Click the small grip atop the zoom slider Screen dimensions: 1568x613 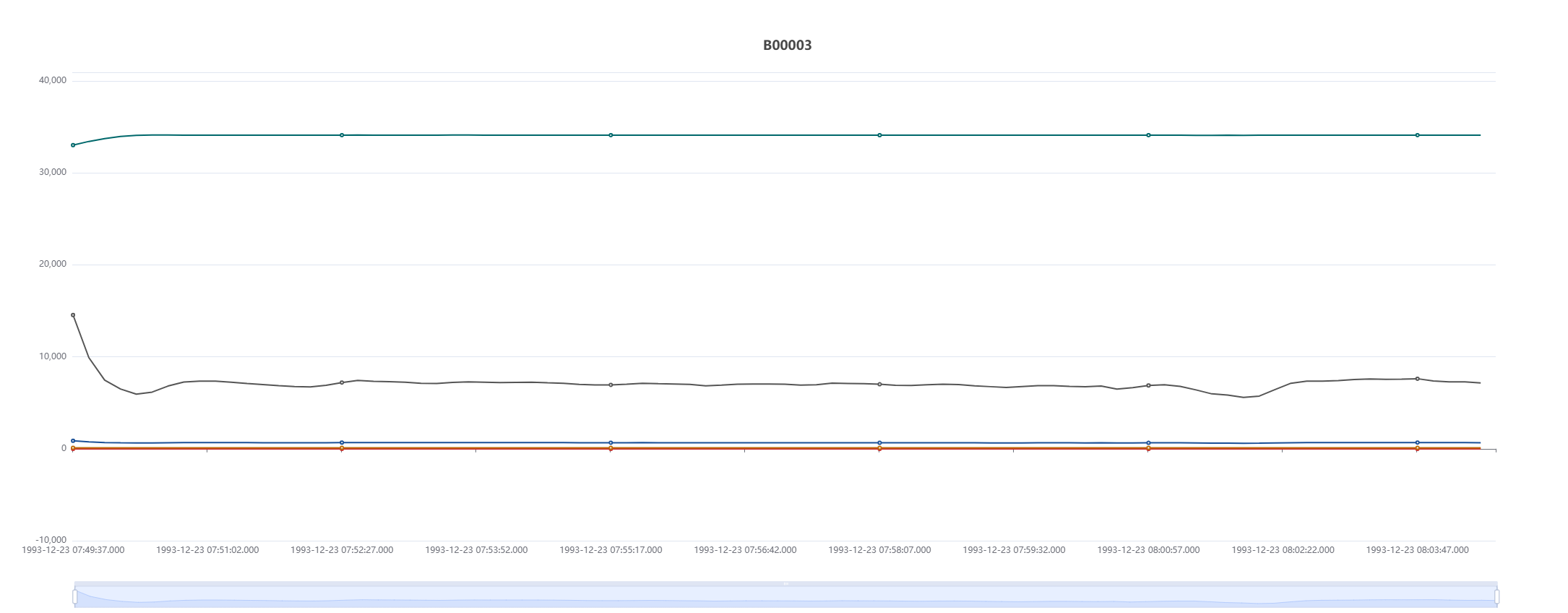click(785, 583)
